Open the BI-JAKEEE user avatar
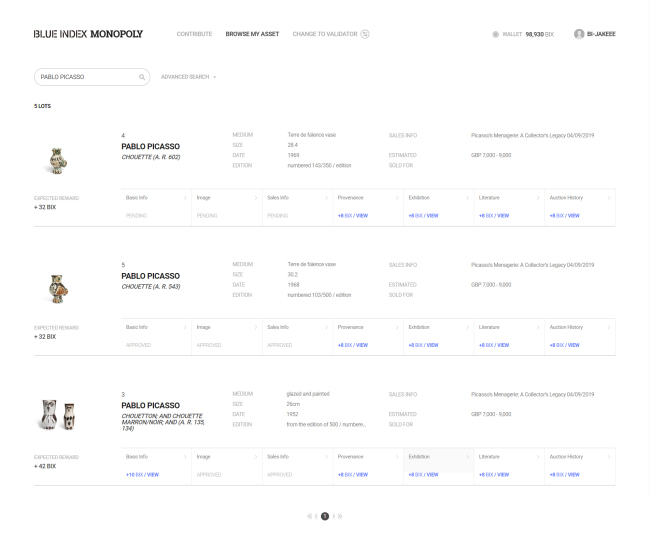This screenshot has width=650, height=547. pos(579,34)
